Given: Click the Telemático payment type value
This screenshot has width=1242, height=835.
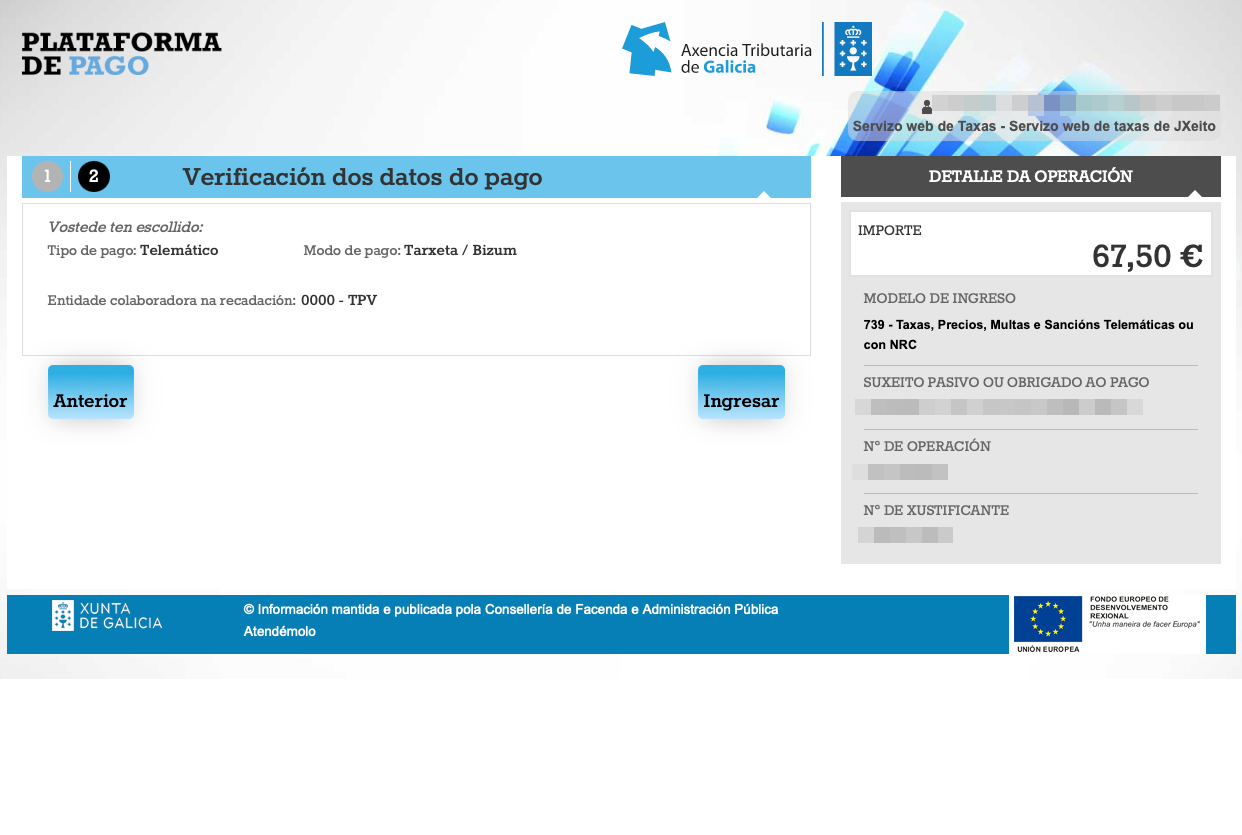Looking at the screenshot, I should (179, 251).
